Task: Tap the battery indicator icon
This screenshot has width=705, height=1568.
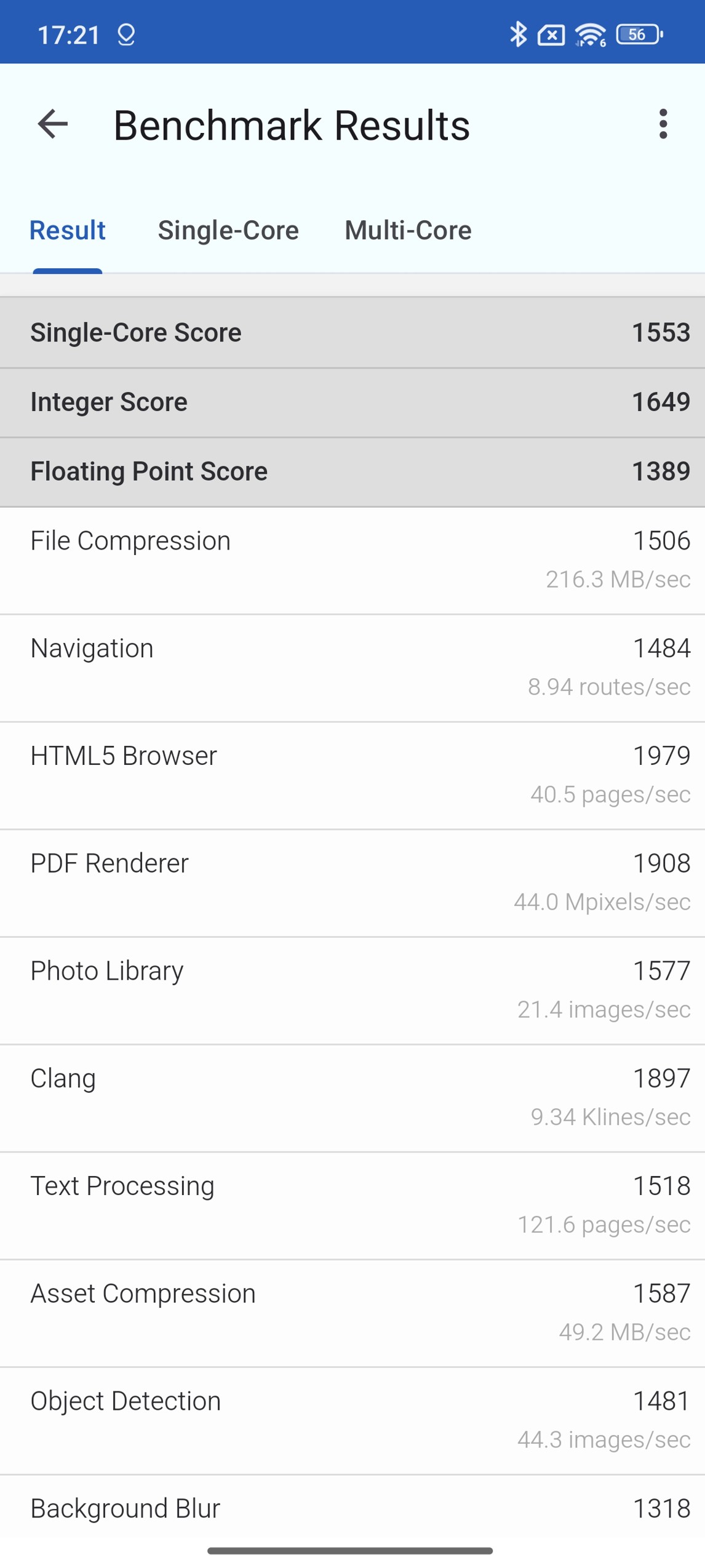Action: point(639,34)
